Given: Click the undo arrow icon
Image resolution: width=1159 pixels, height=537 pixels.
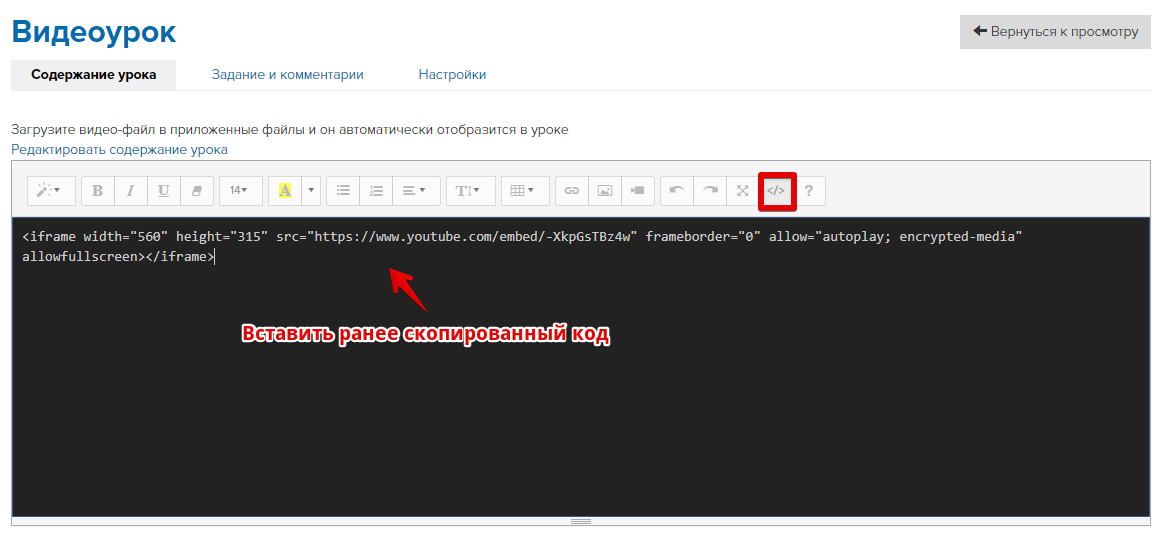Looking at the screenshot, I should 677,191.
